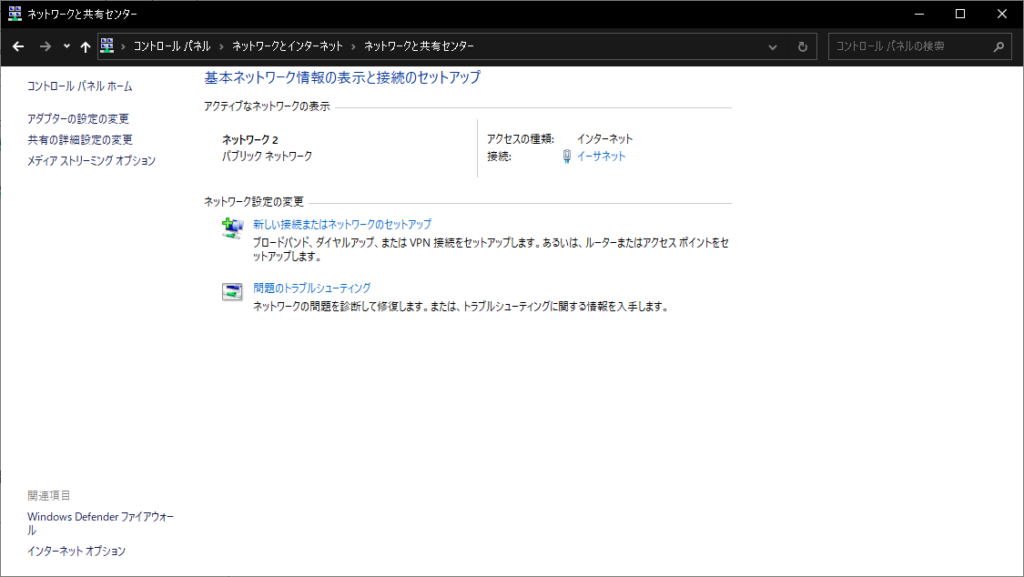This screenshot has height=577, width=1024.
Task: Click the Forward navigation arrow
Action: point(45,47)
